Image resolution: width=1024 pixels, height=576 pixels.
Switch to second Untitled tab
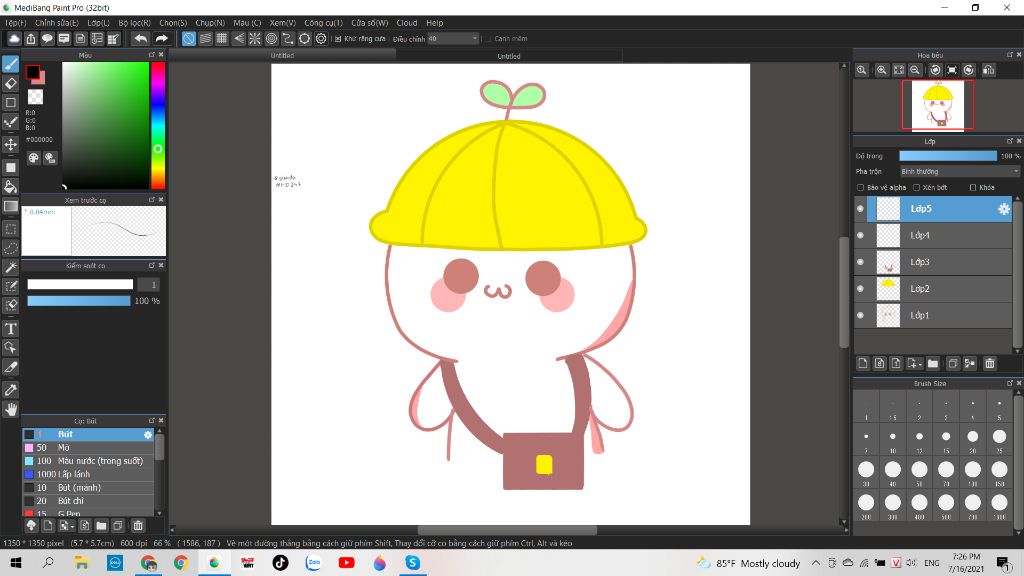click(509, 56)
